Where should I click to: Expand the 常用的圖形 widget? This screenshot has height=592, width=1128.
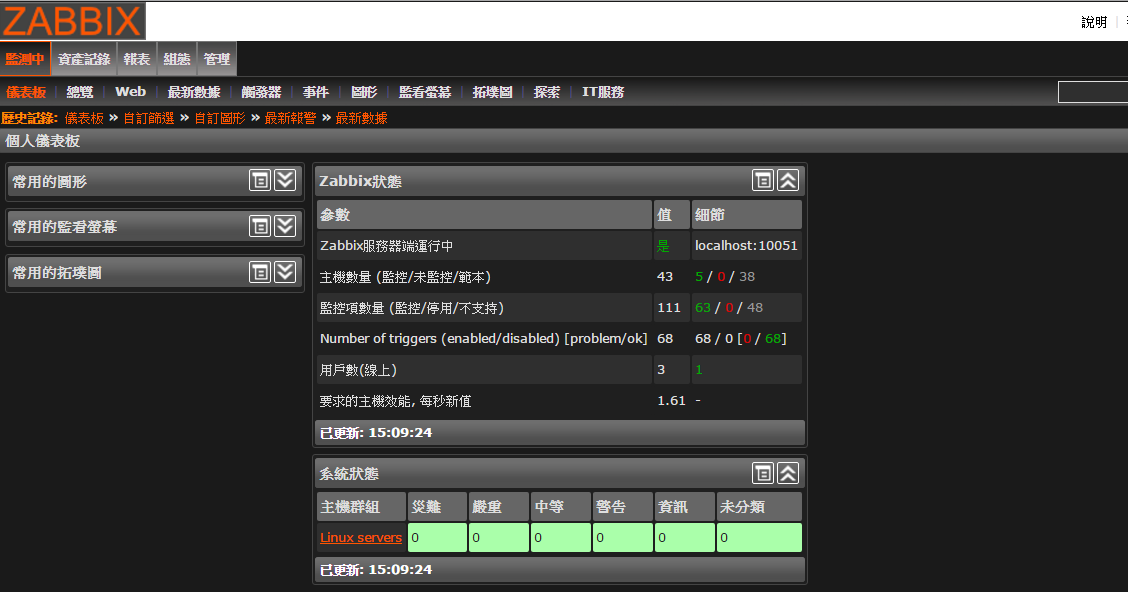(286, 180)
